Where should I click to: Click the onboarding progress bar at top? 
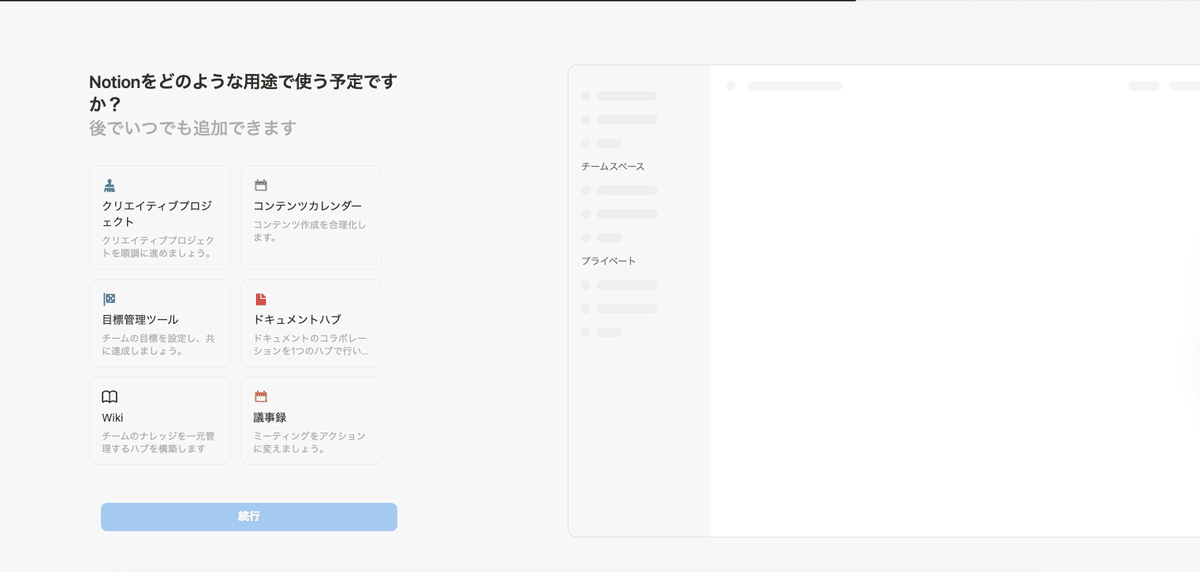point(600,1)
